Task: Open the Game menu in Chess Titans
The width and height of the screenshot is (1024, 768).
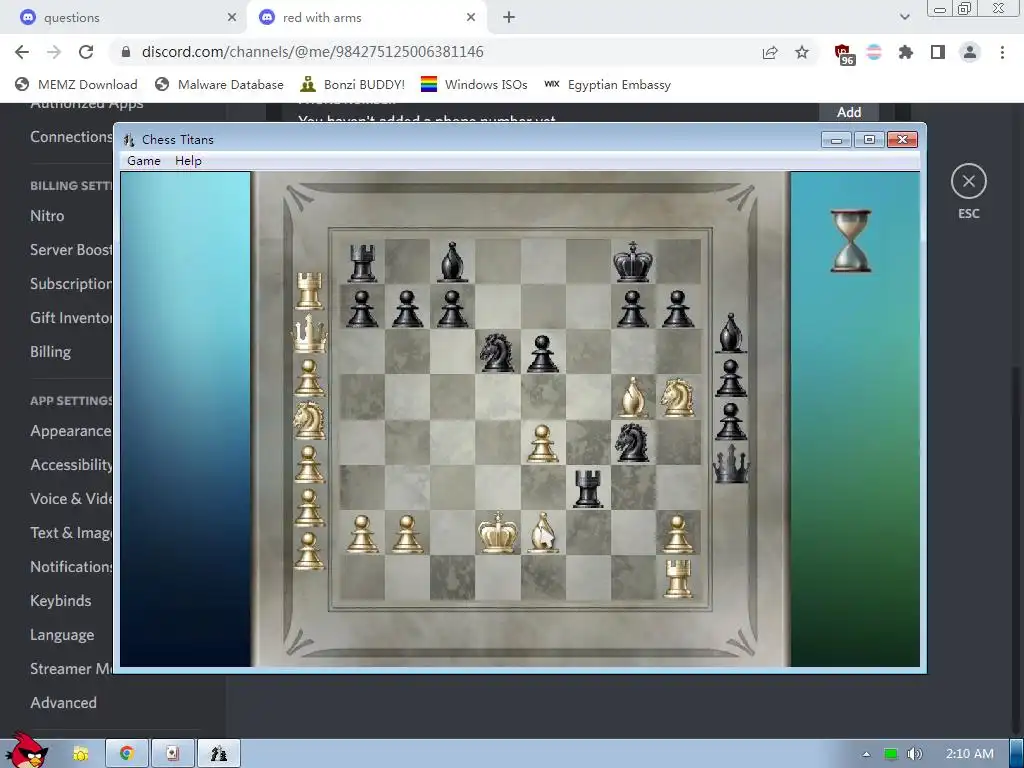Action: point(144,161)
